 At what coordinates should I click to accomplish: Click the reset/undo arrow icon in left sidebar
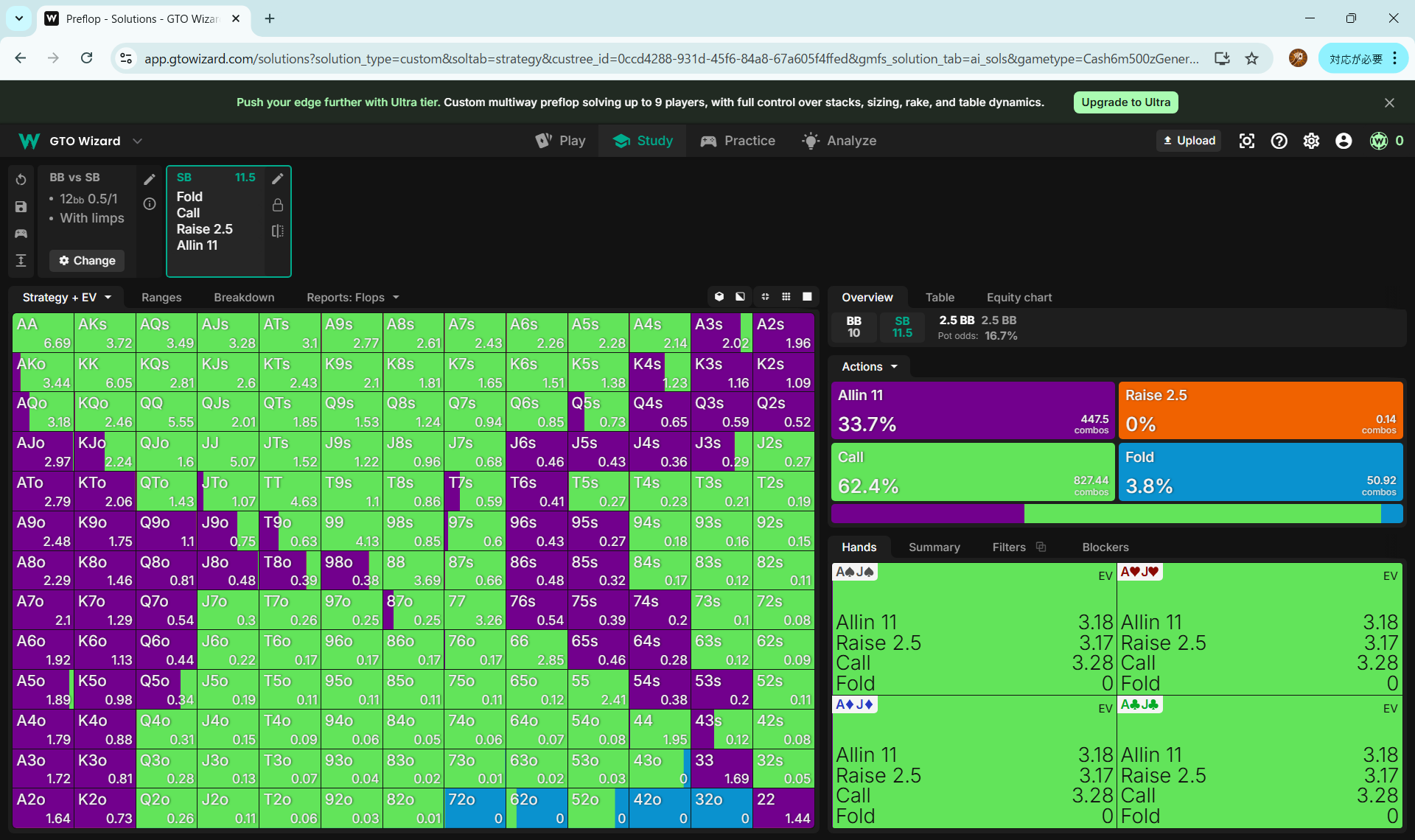pyautogui.click(x=21, y=180)
